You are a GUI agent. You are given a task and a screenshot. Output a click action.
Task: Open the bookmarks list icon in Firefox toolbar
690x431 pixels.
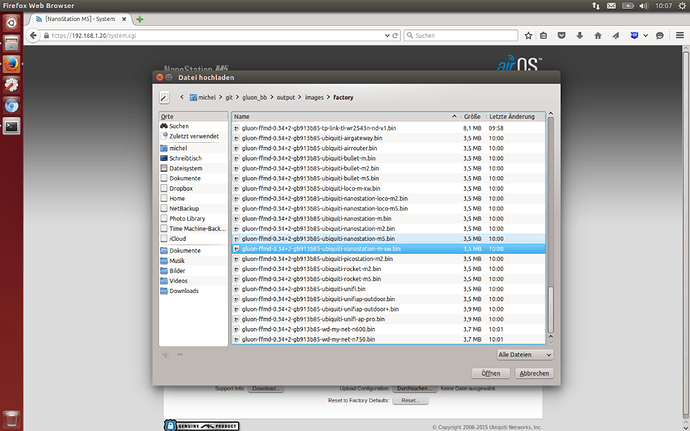coord(543,36)
